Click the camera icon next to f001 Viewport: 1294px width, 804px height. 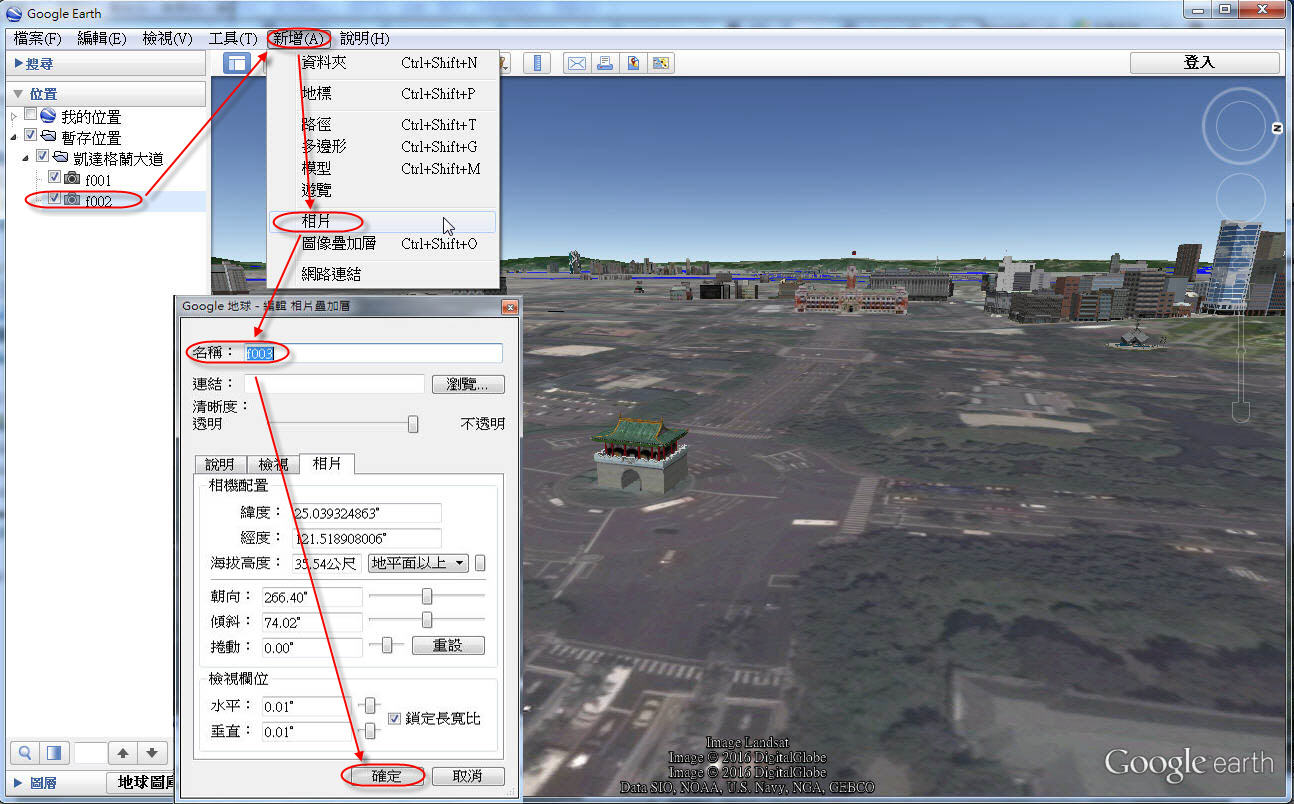[72, 179]
